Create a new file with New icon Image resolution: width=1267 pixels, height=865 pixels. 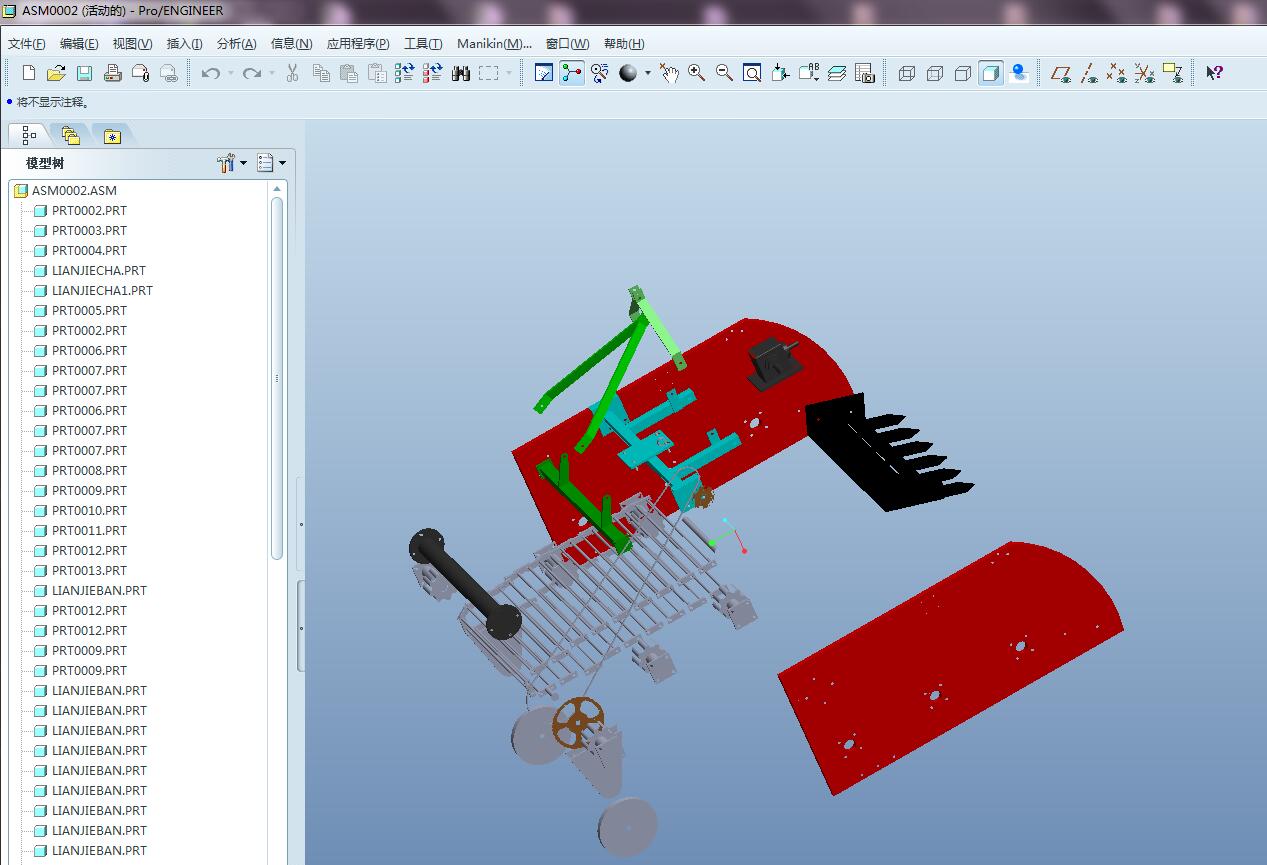29,73
